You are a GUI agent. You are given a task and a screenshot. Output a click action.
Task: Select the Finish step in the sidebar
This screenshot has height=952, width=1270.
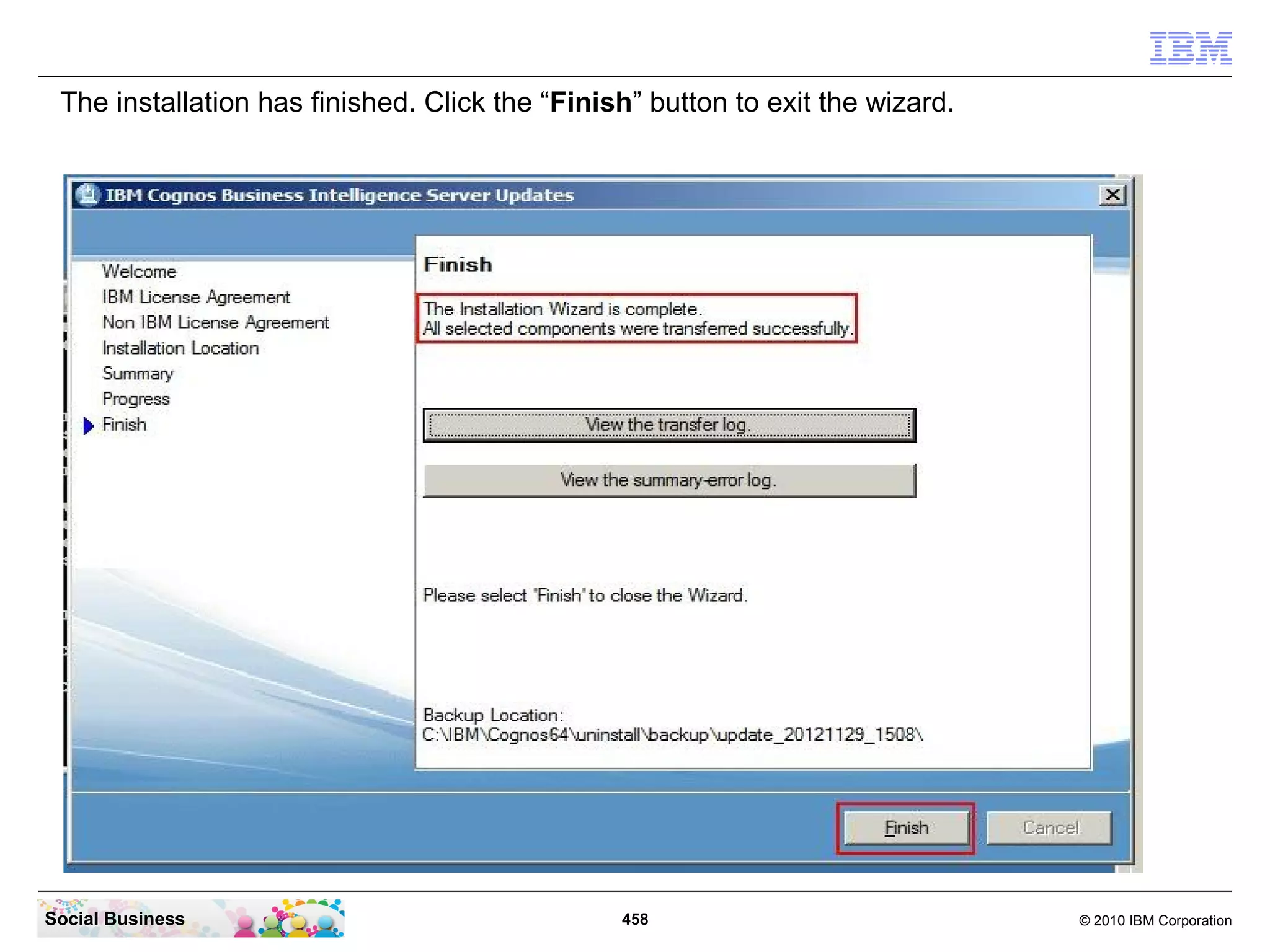coord(124,425)
